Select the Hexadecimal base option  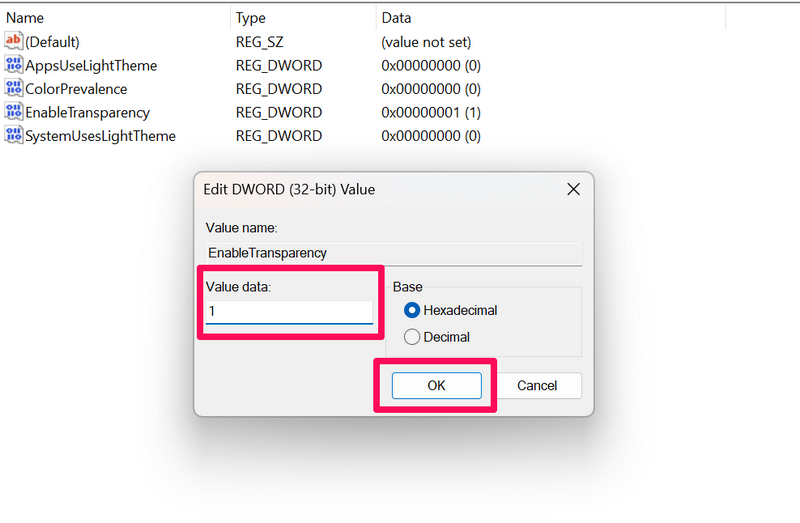(412, 310)
